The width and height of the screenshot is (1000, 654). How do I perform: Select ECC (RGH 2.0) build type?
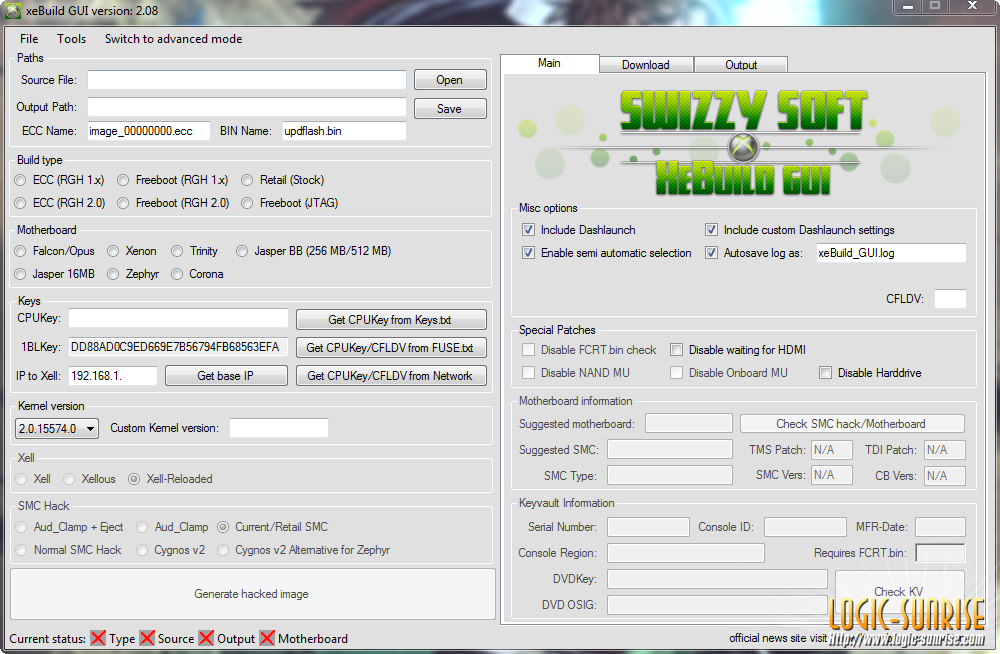pyautogui.click(x=61, y=203)
